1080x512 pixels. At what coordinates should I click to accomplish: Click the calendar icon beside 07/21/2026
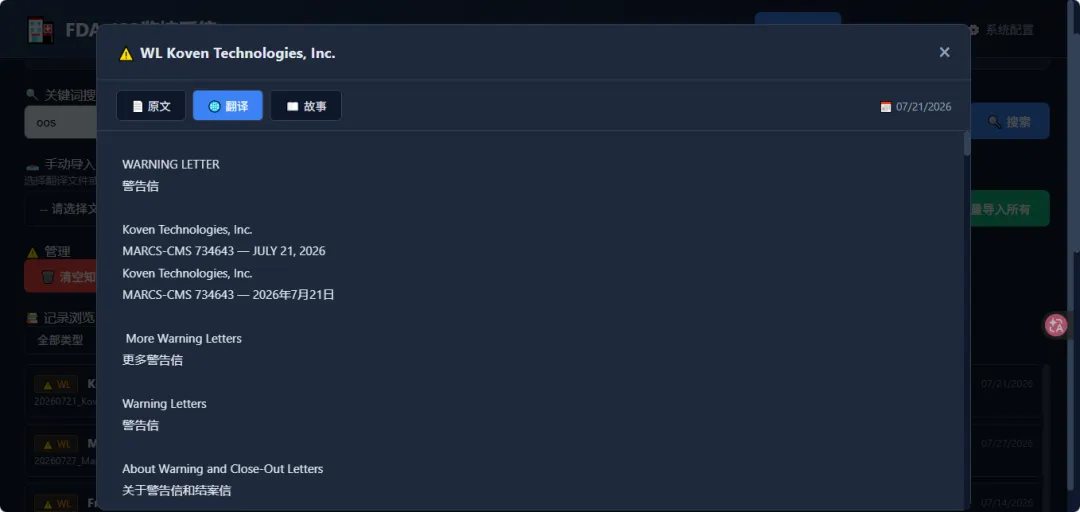coord(886,107)
